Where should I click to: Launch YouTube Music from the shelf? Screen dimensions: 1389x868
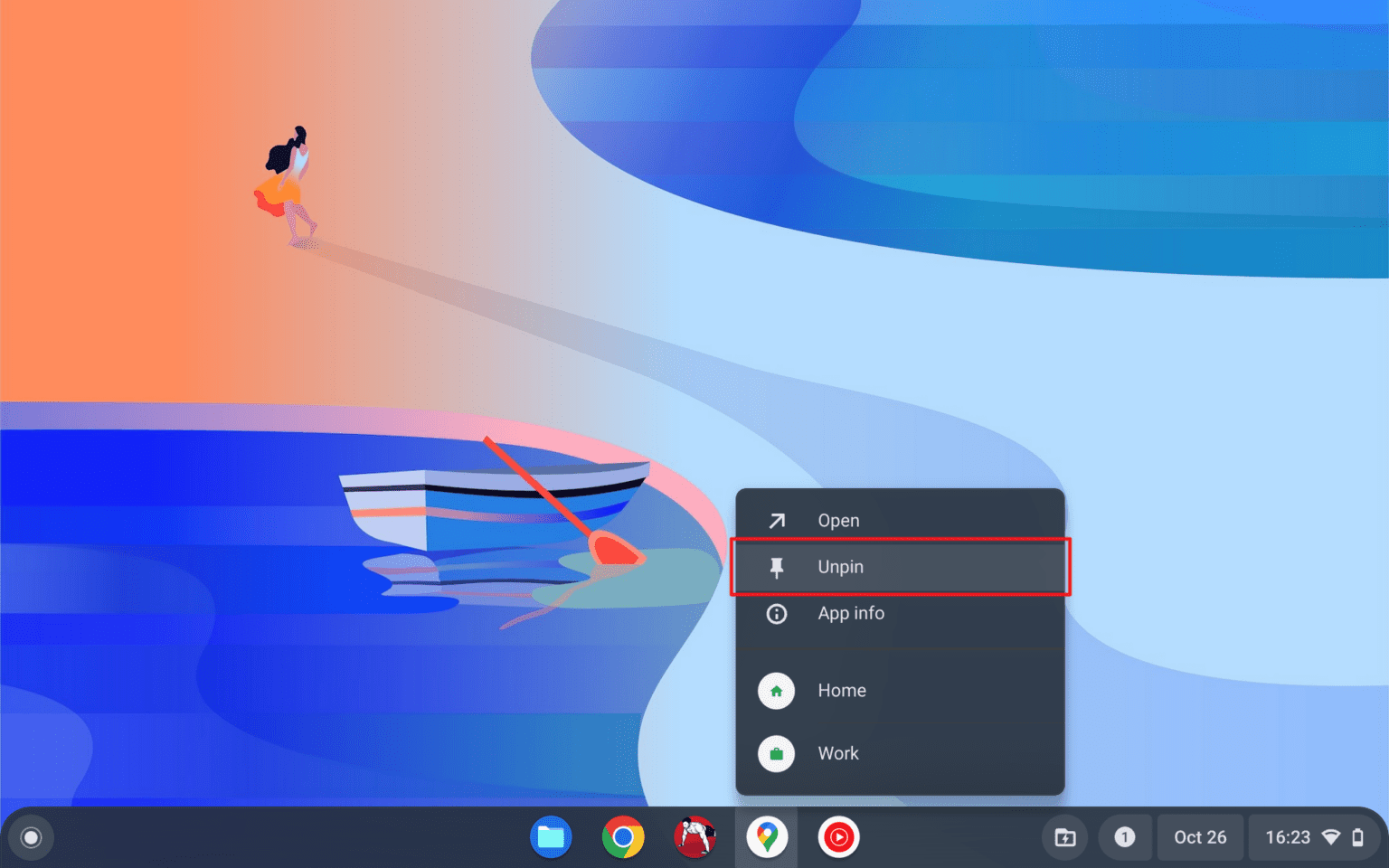pyautogui.click(x=838, y=837)
